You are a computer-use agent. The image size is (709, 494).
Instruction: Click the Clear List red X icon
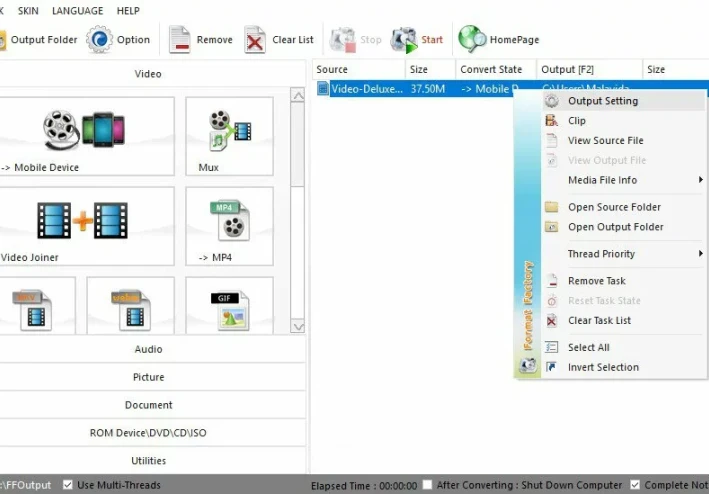click(x=255, y=40)
